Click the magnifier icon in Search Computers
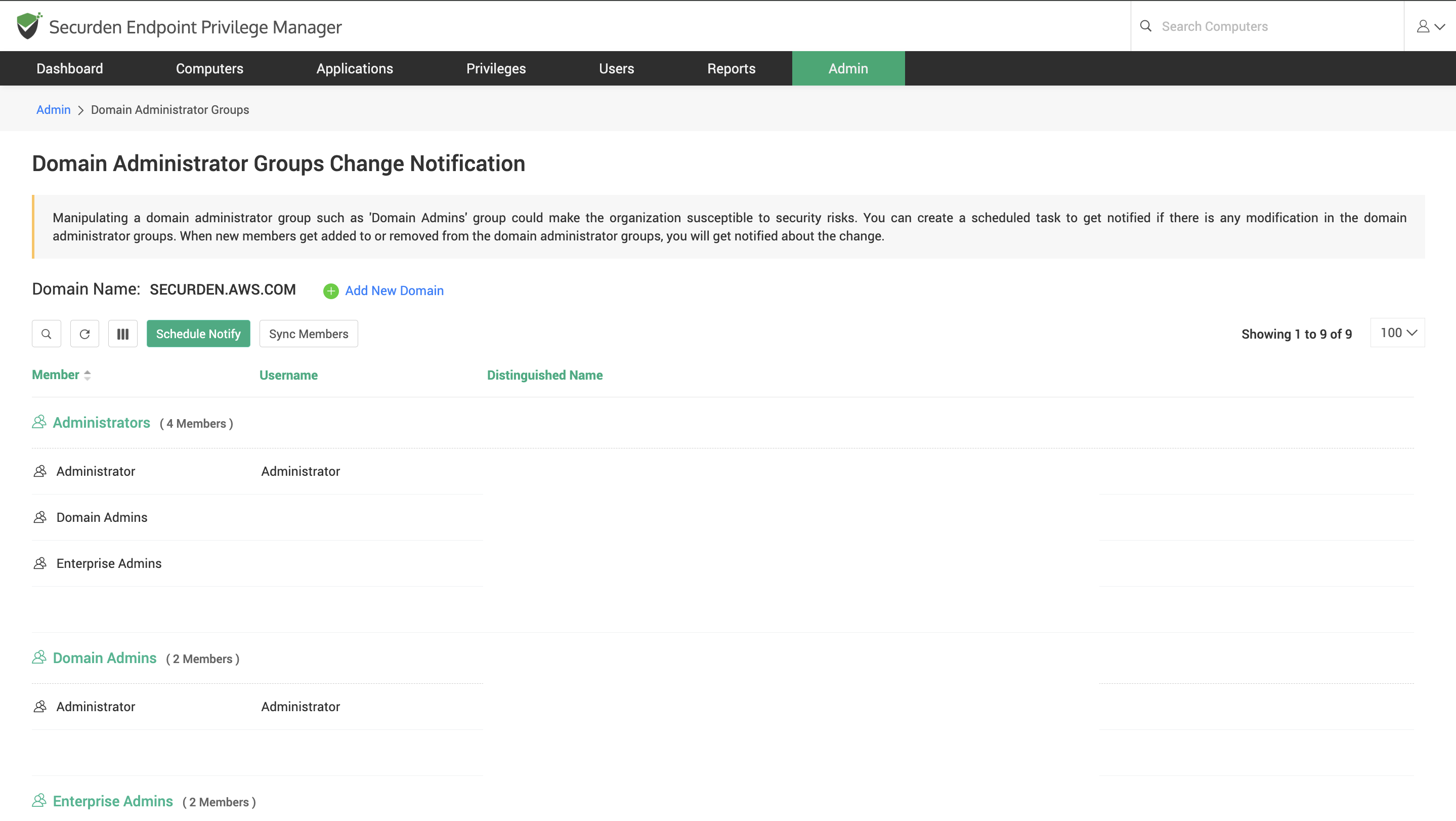 pyautogui.click(x=1146, y=26)
